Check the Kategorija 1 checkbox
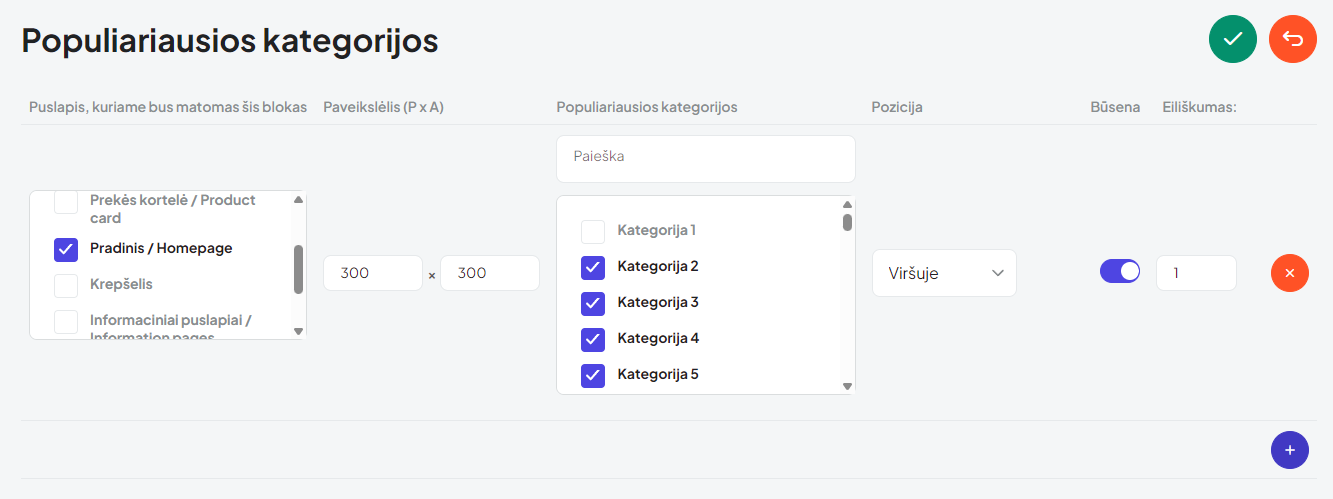This screenshot has width=1333, height=499. (x=593, y=231)
